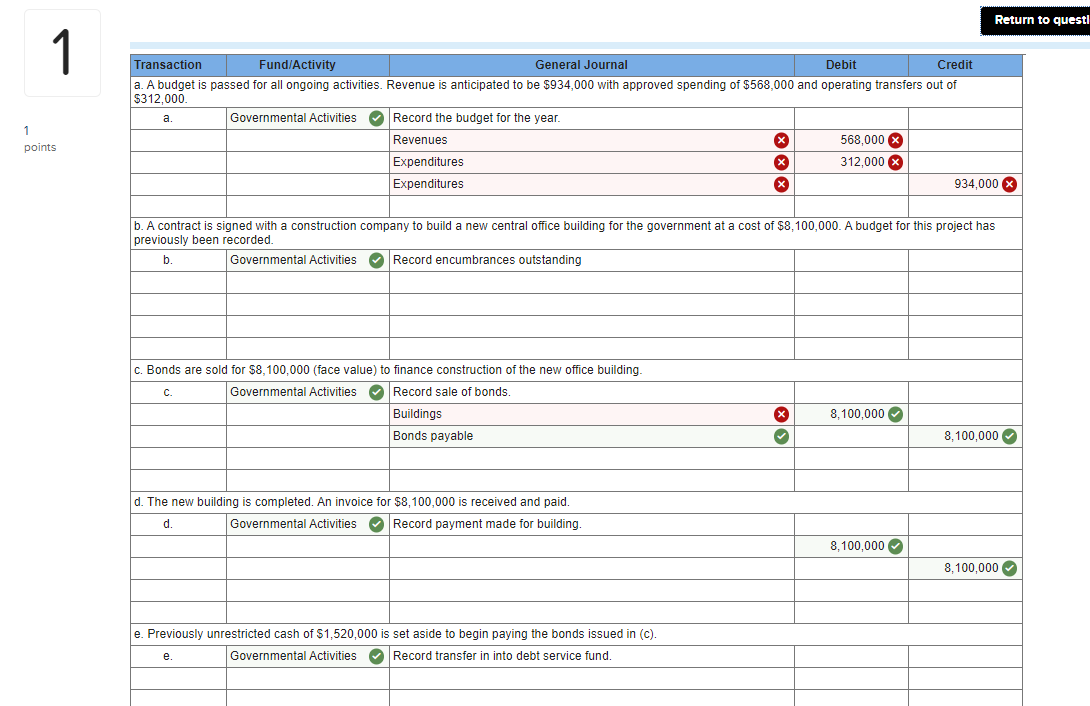Image resolution: width=1090 pixels, height=706 pixels.
Task: Click the green check beside Governmental Activities in row e
Action: click(375, 655)
